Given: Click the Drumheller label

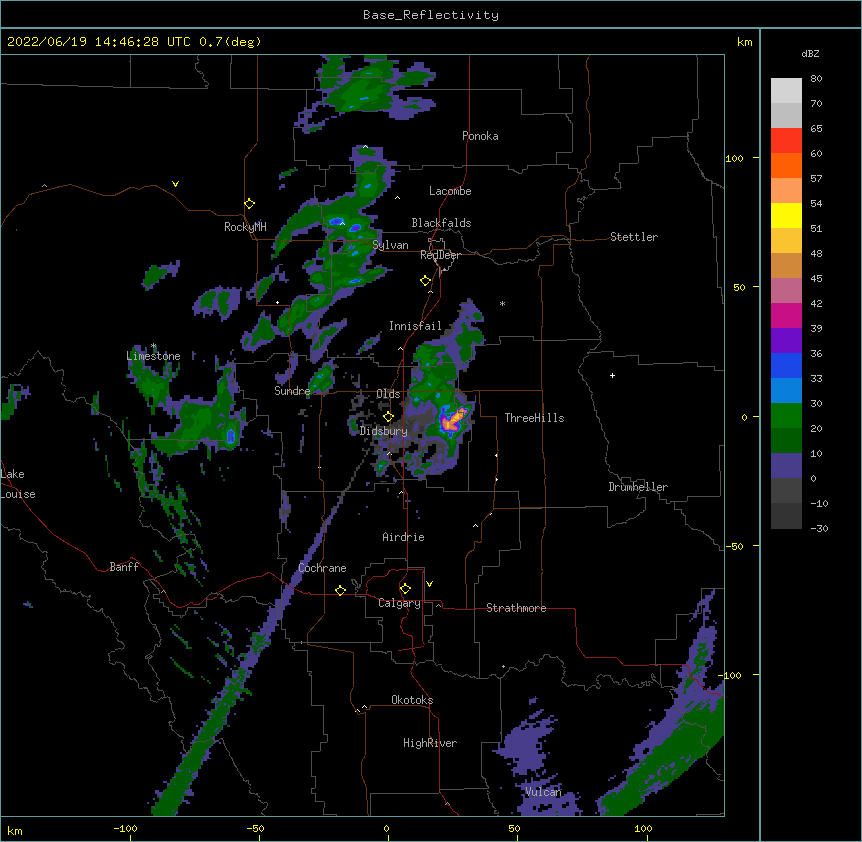Looking at the screenshot, I should point(638,487).
